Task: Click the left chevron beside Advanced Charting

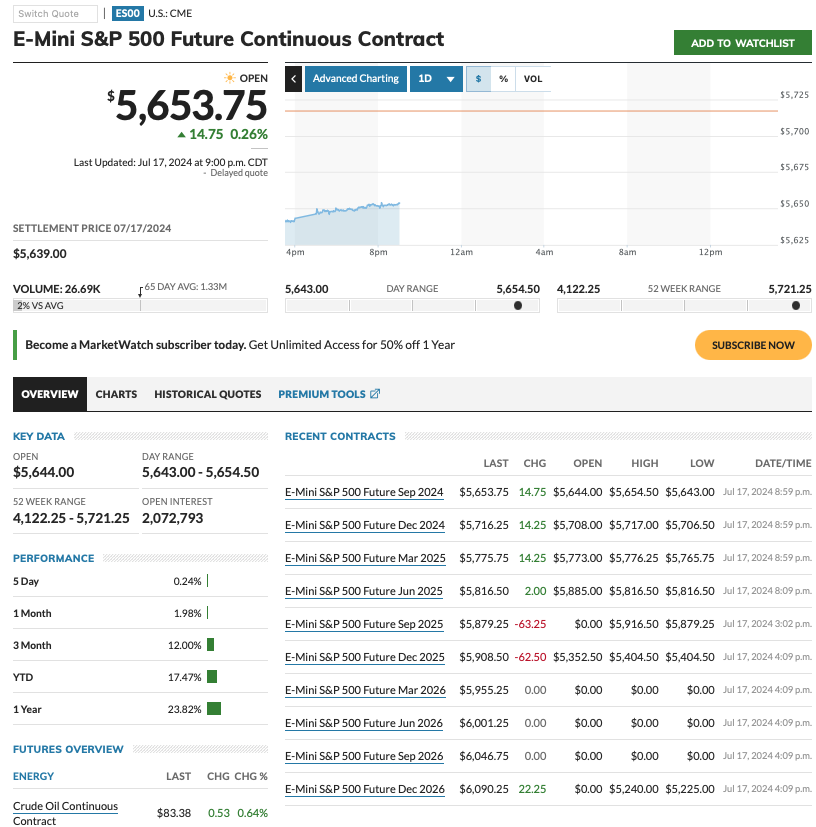Action: tap(291, 77)
